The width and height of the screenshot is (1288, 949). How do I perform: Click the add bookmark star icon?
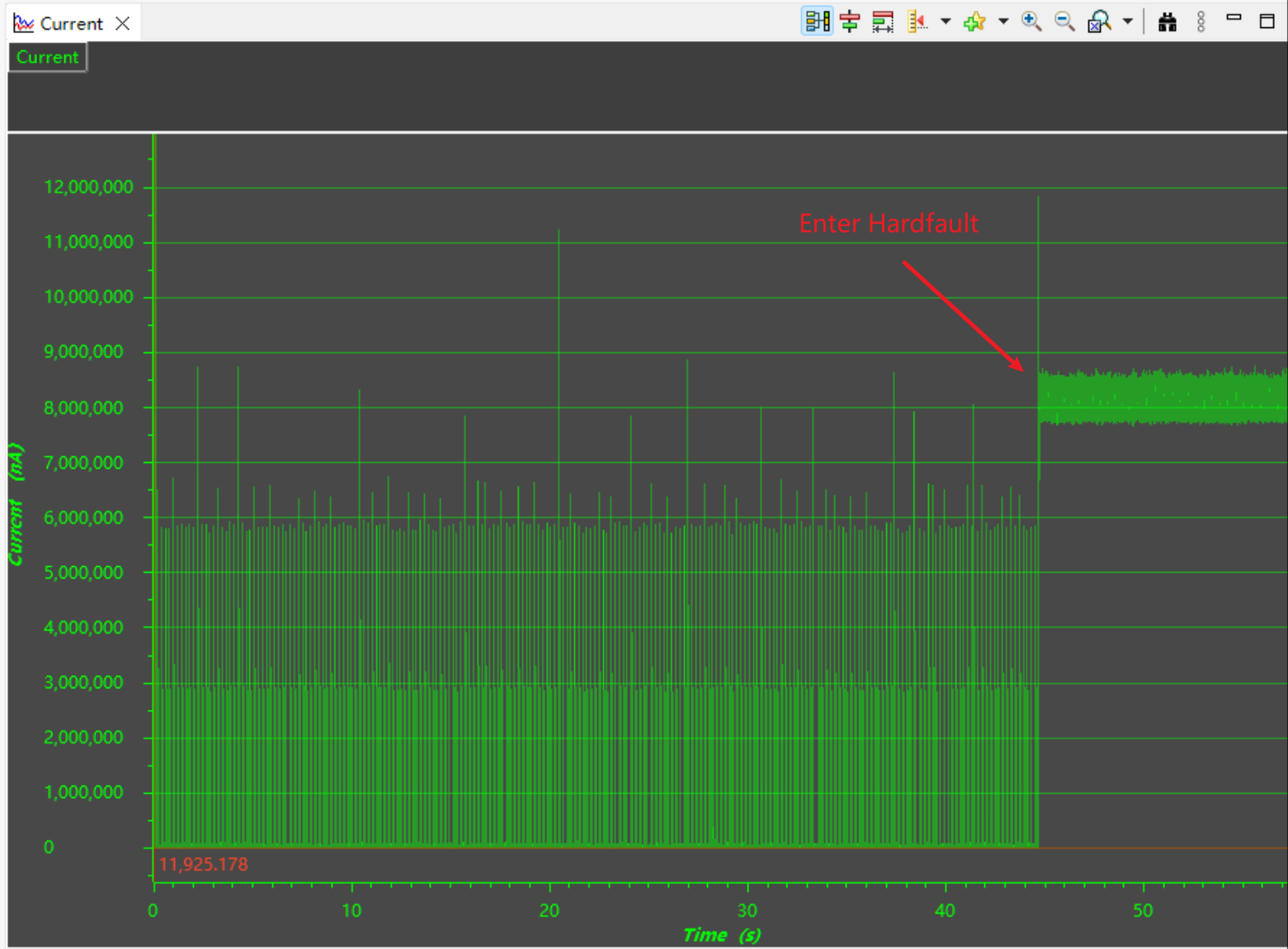tap(974, 21)
